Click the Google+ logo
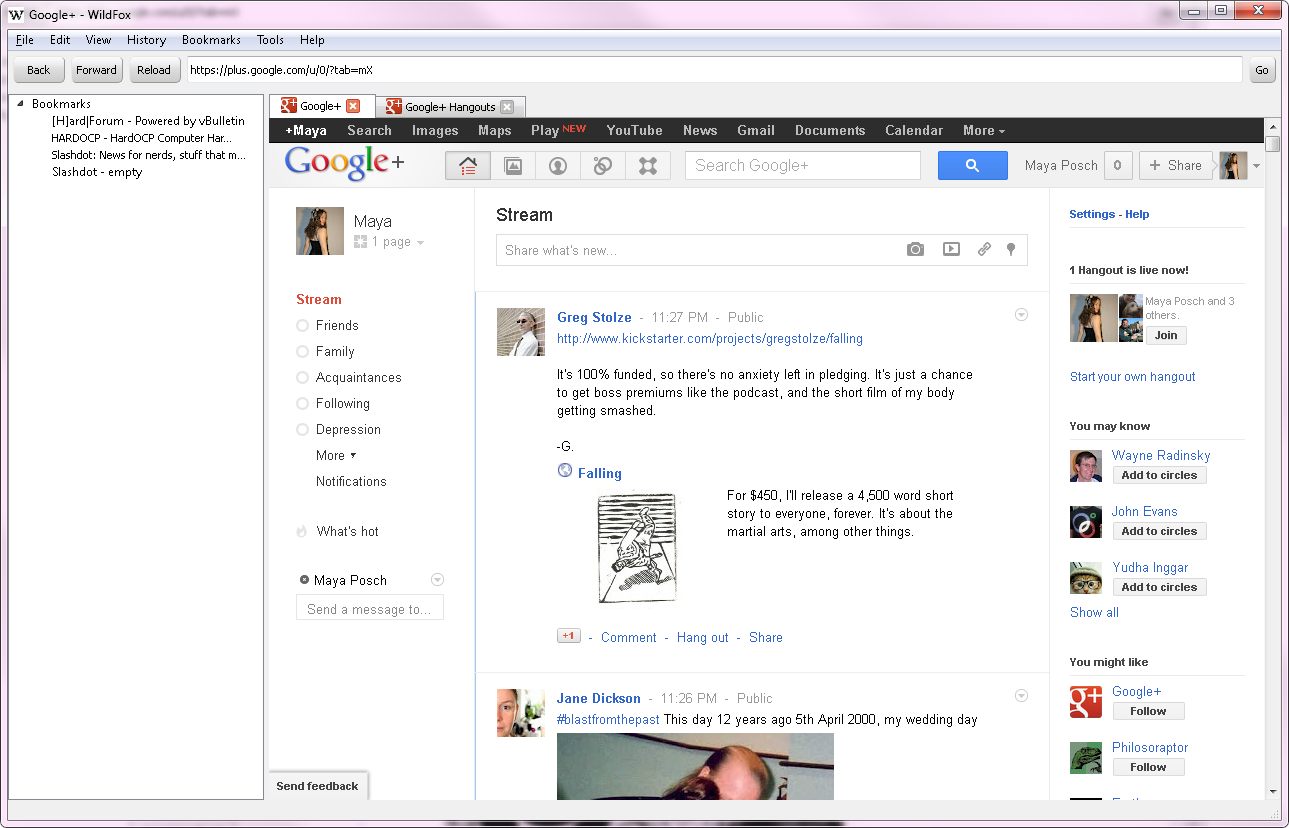The width and height of the screenshot is (1289, 828). (x=345, y=164)
